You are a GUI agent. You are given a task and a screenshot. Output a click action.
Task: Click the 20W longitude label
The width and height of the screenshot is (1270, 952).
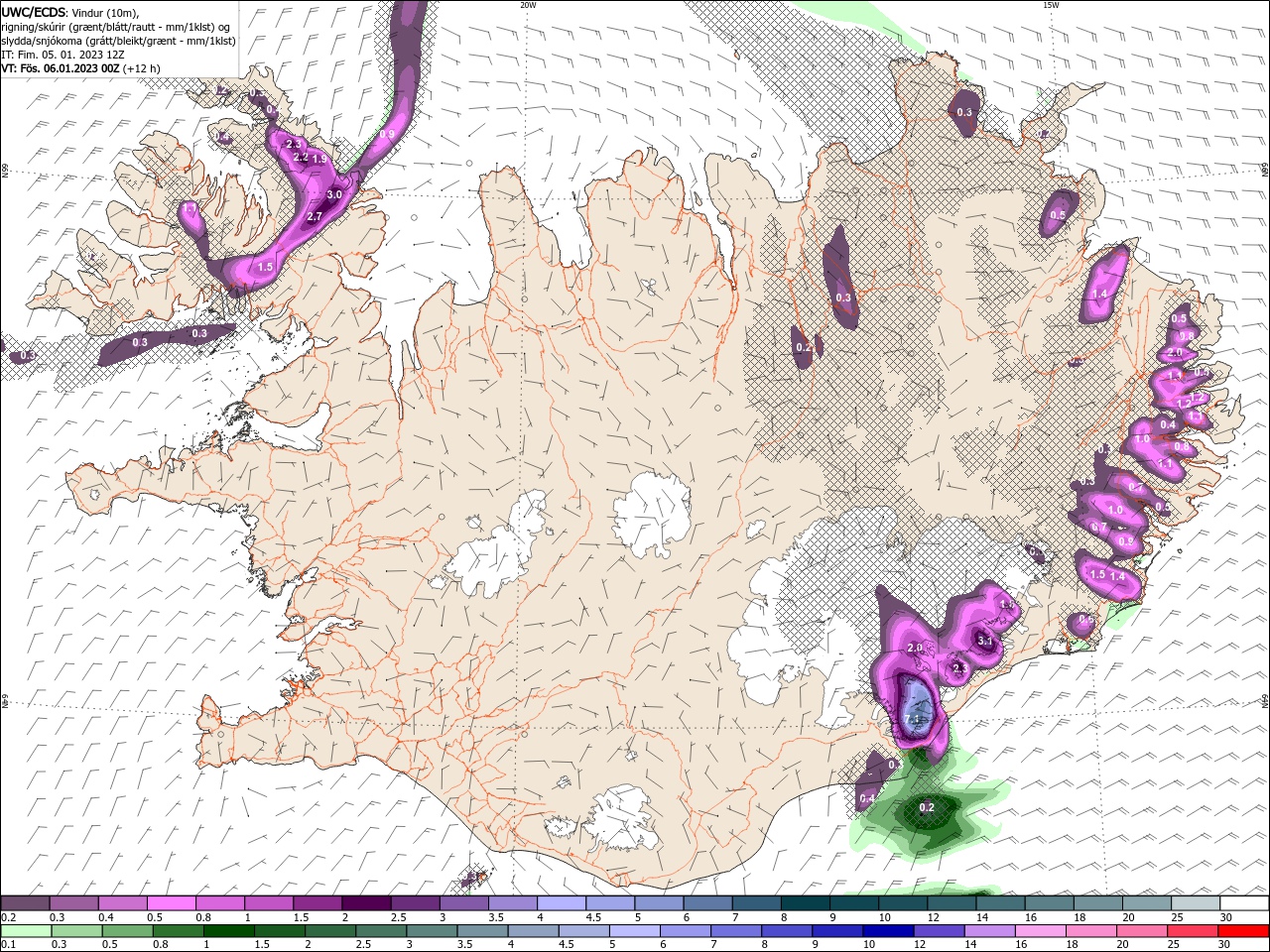(x=528, y=5)
